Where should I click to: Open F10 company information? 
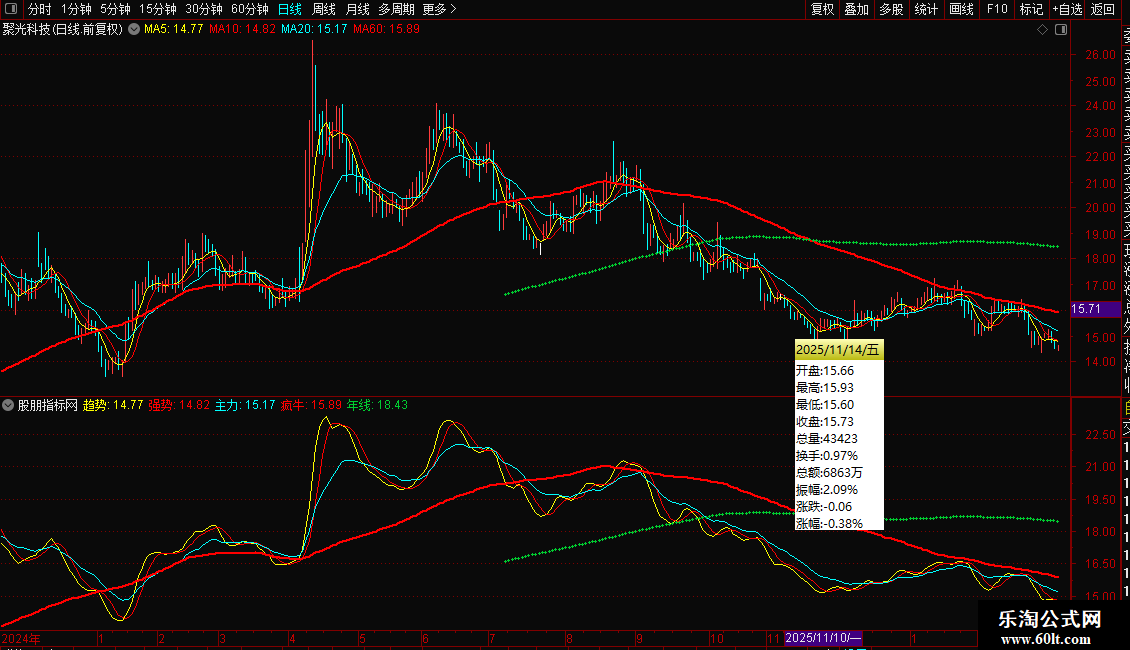tap(997, 9)
